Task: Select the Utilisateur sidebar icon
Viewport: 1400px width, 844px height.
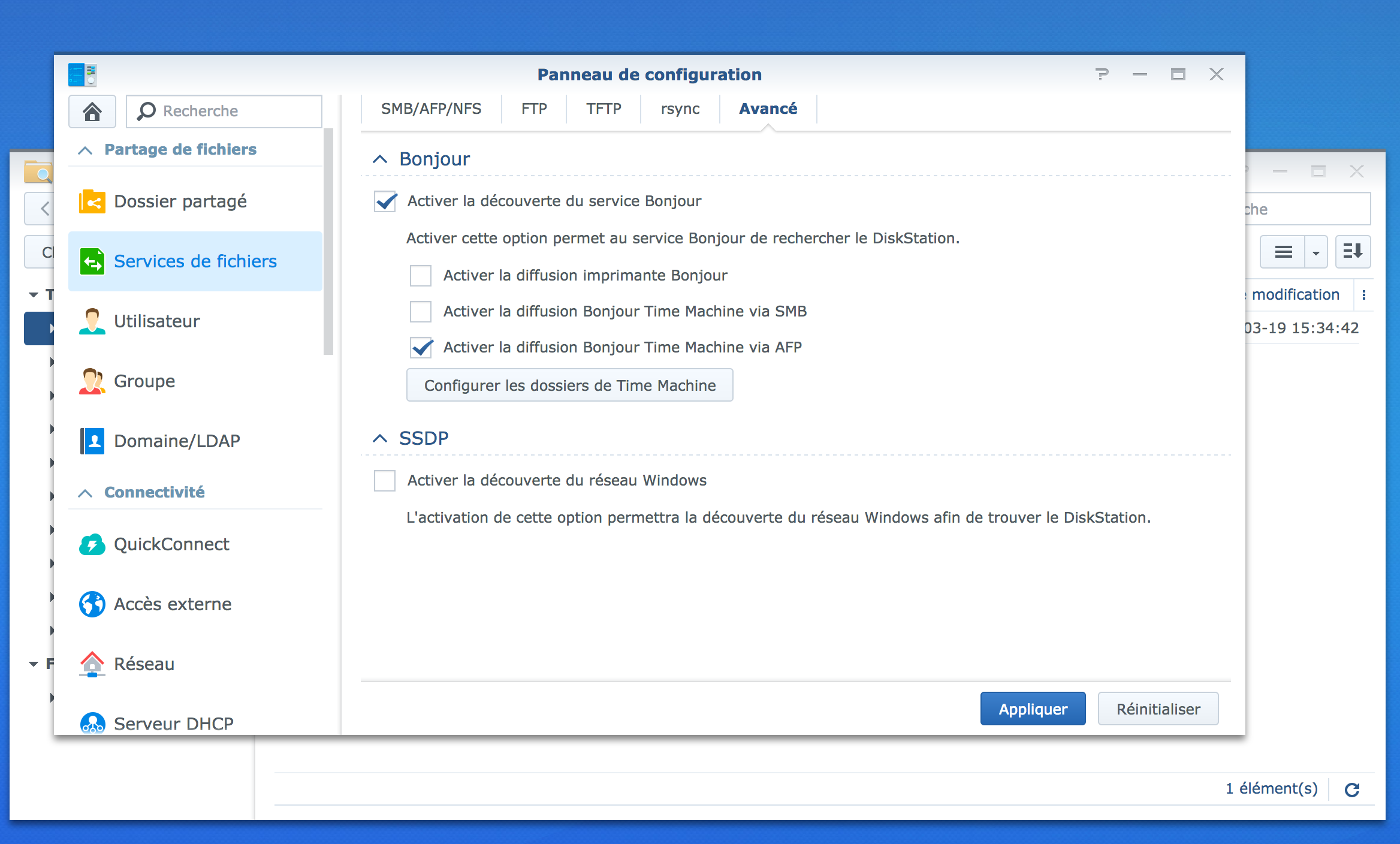Action: pyautogui.click(x=92, y=321)
